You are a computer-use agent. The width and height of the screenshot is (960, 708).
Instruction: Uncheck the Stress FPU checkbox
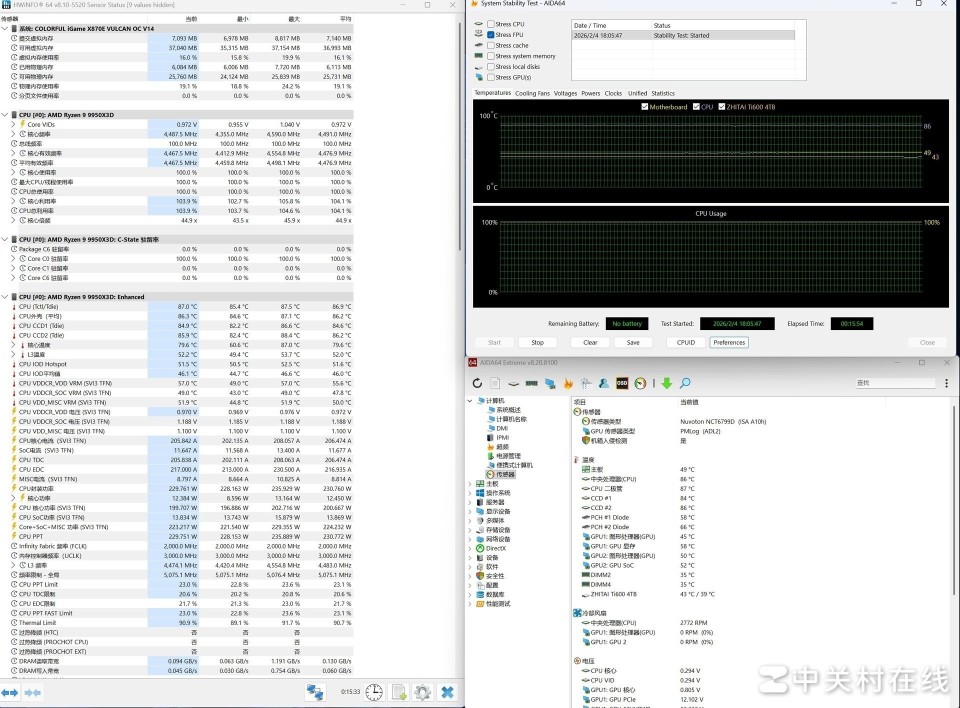click(x=491, y=35)
